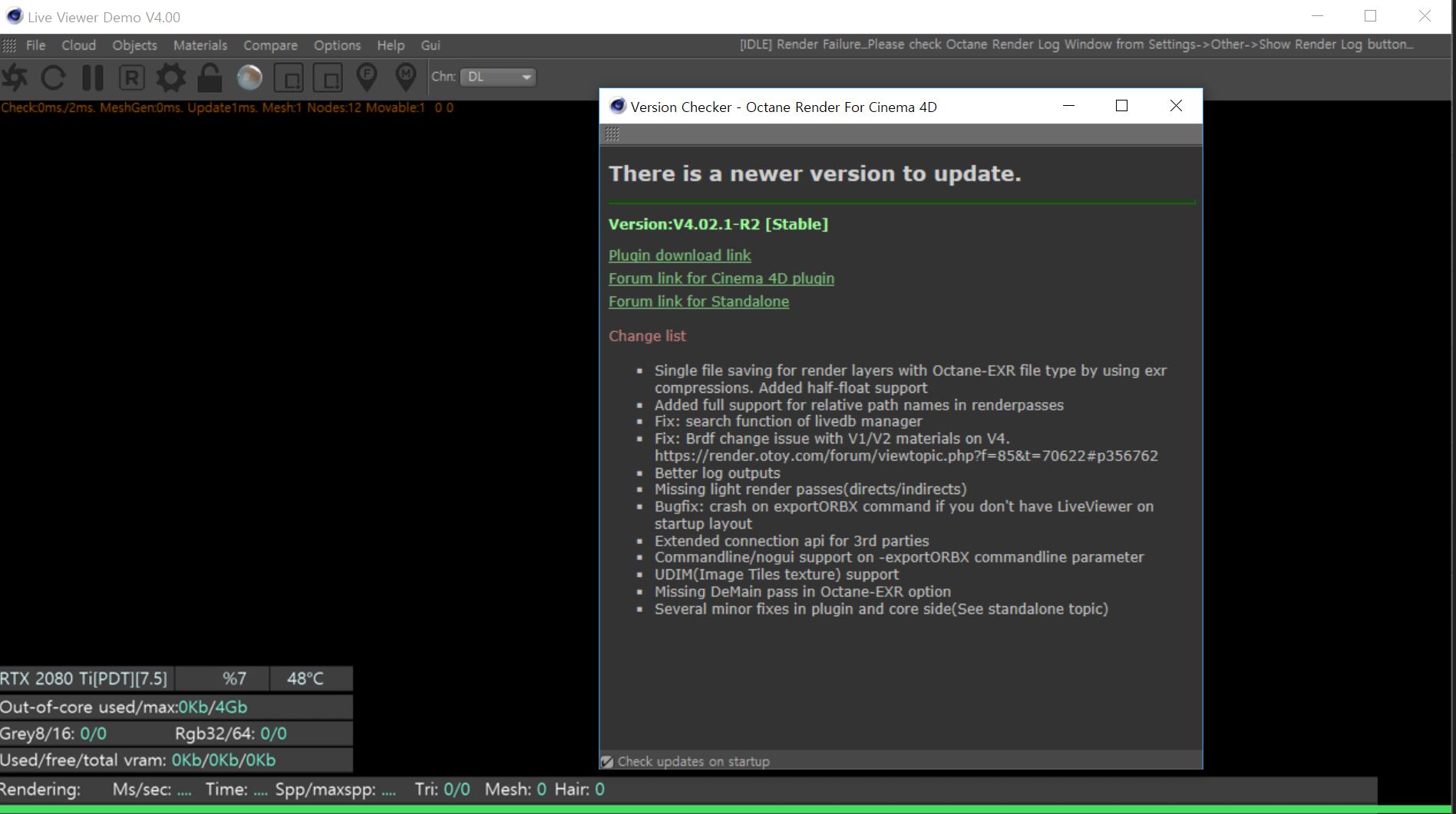Close the Version Checker dialog
1456x814 pixels.
coord(1176,106)
